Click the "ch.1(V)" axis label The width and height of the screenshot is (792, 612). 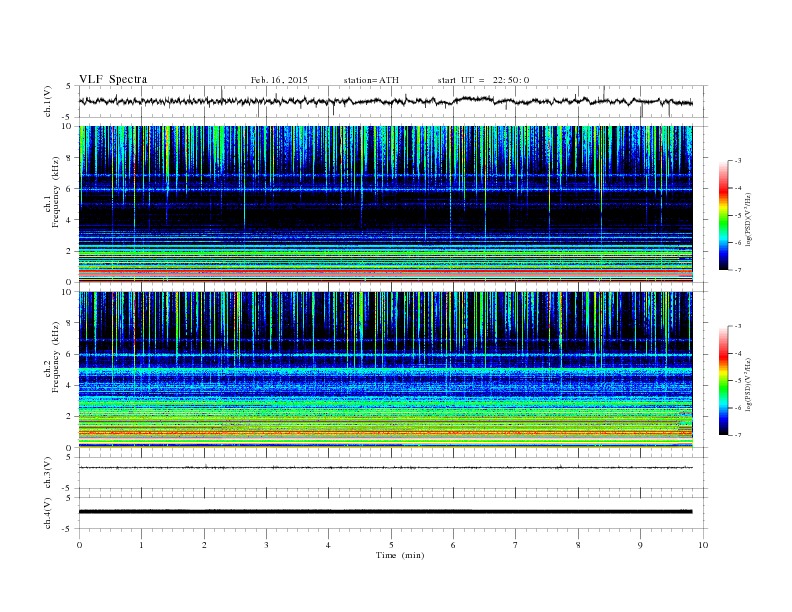point(48,101)
